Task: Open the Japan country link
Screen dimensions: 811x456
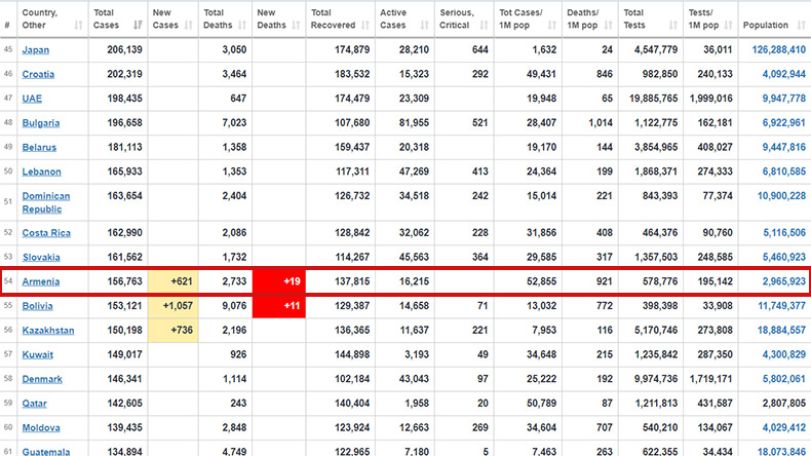Action: tap(36, 50)
